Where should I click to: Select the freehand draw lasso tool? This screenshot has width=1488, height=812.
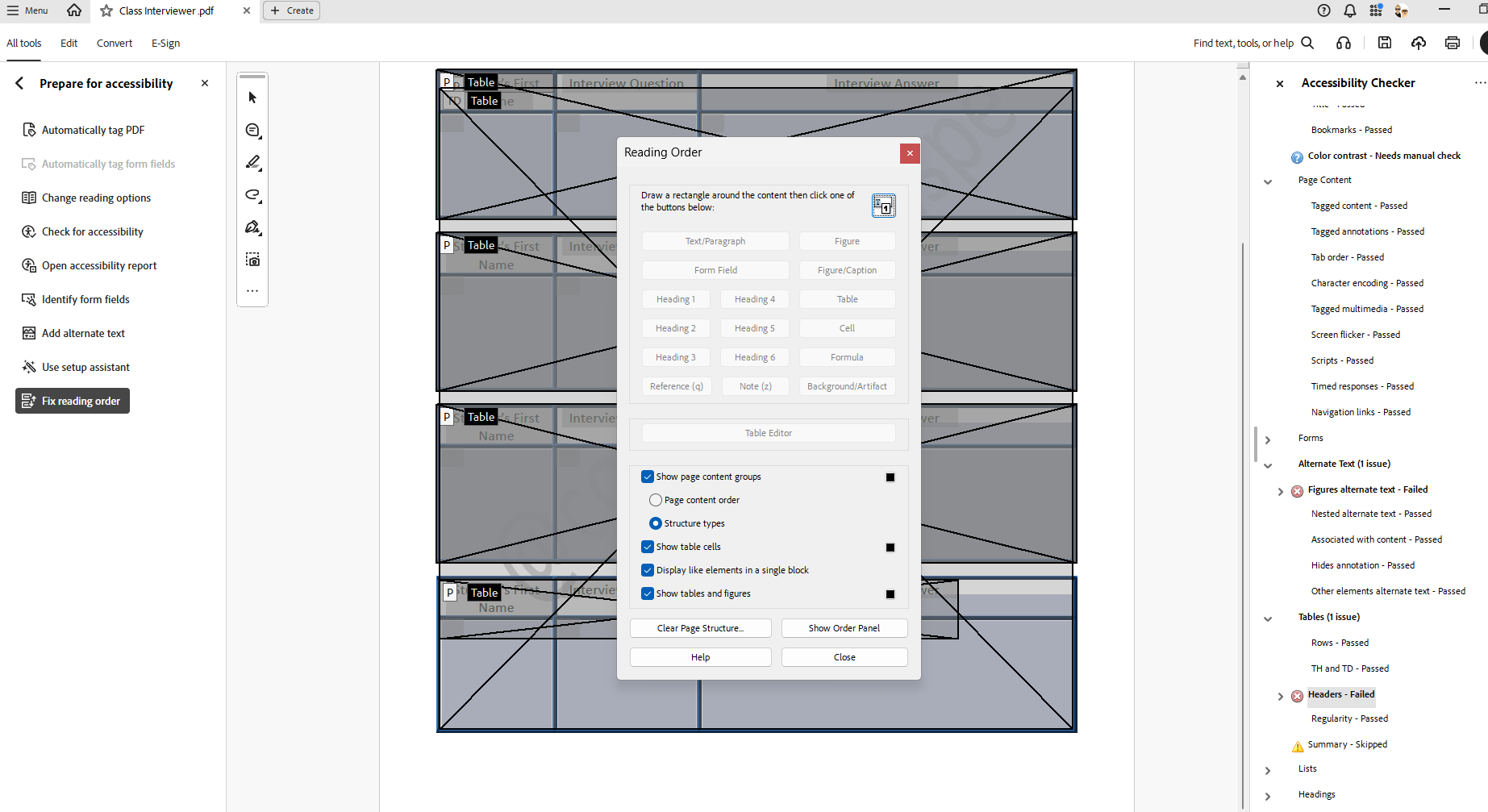point(252,194)
